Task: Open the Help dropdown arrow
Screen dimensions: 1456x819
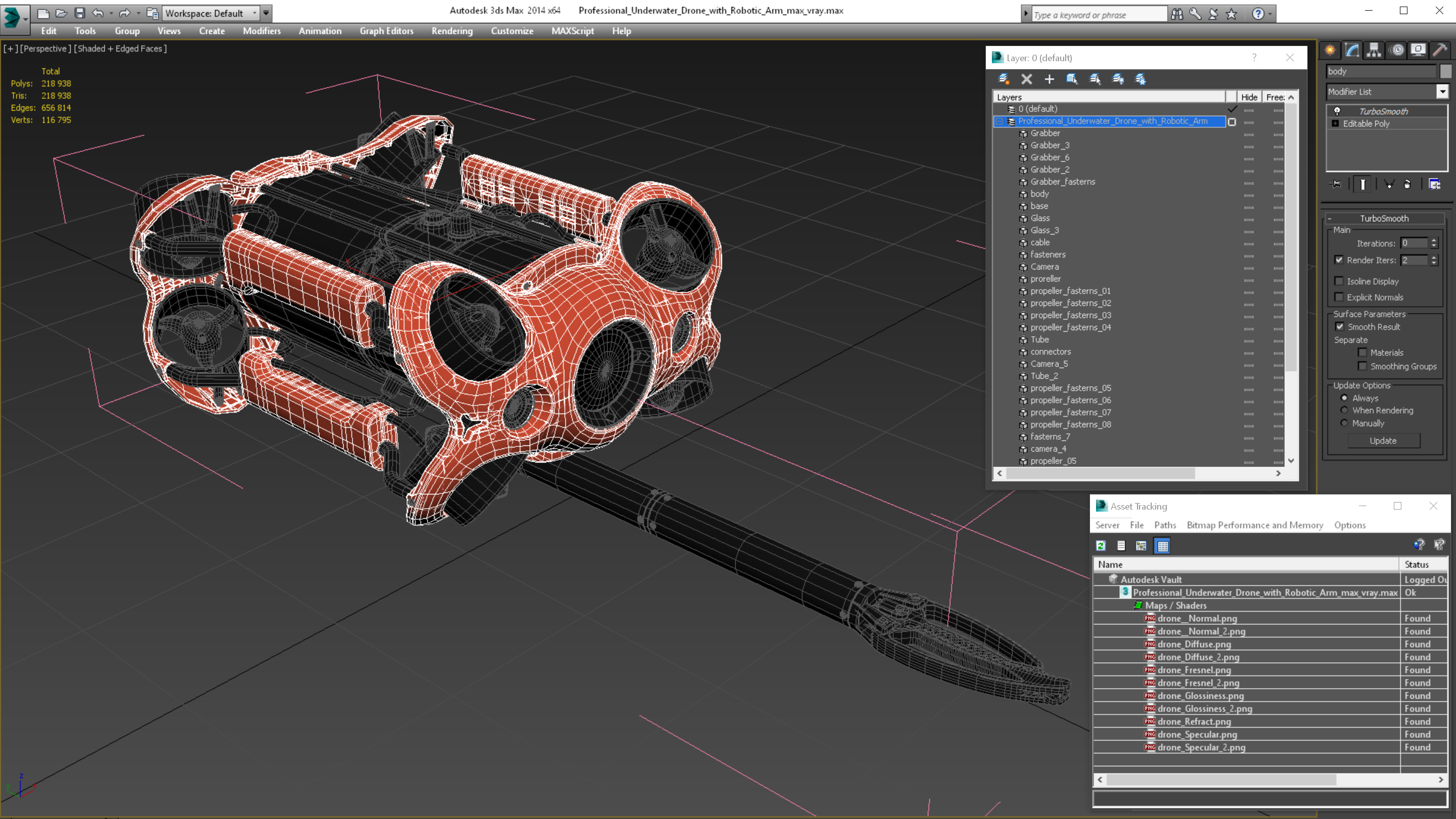Action: pos(1270,14)
